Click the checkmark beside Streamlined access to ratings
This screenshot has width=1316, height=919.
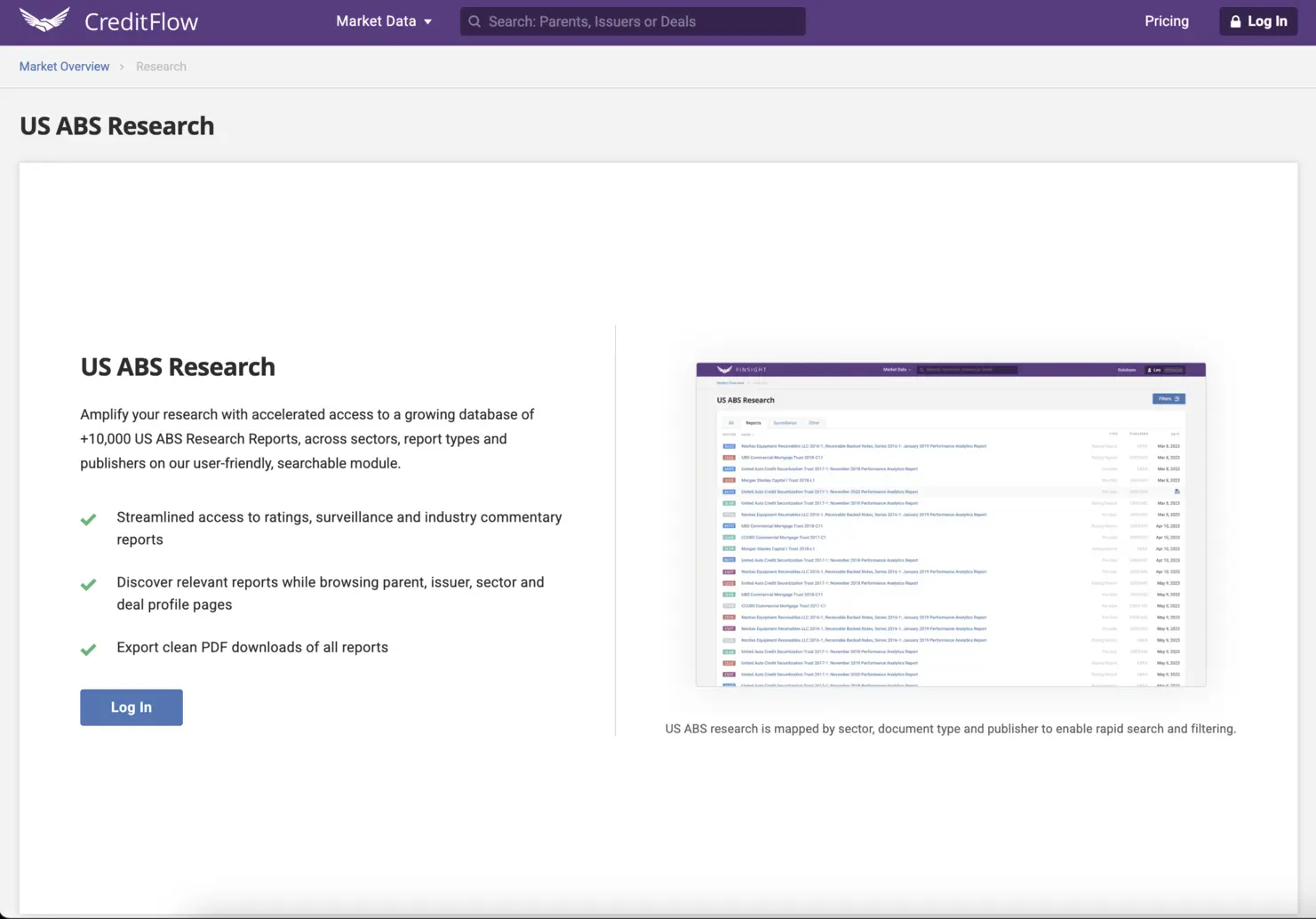coord(88,520)
